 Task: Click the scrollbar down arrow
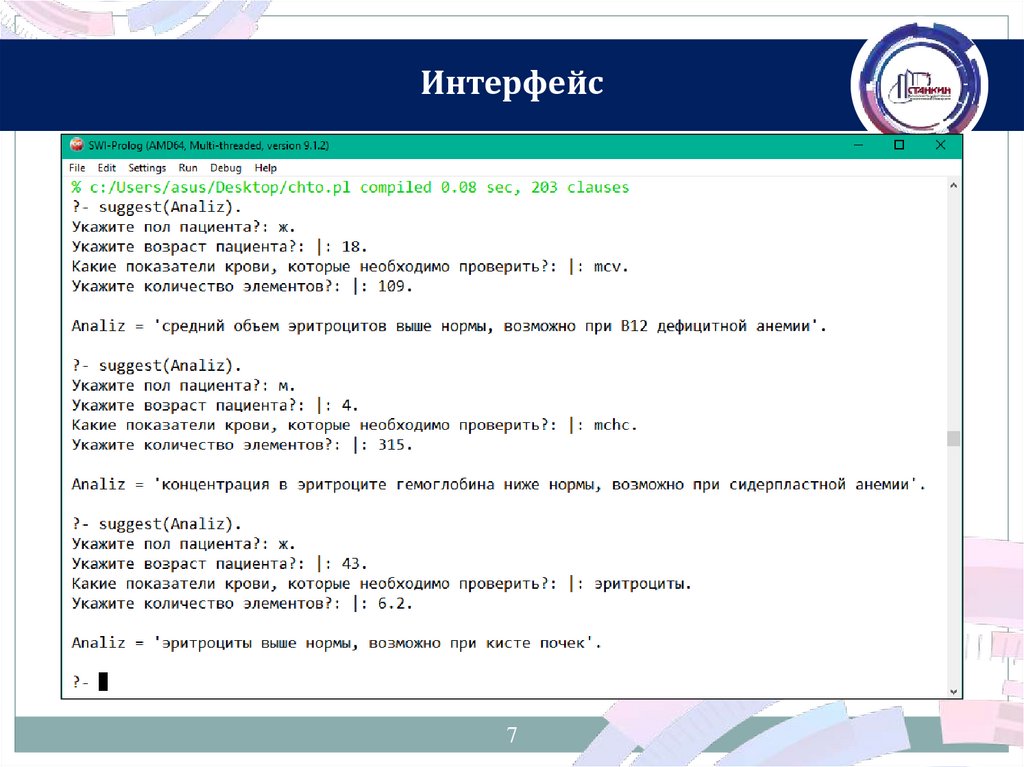953,691
